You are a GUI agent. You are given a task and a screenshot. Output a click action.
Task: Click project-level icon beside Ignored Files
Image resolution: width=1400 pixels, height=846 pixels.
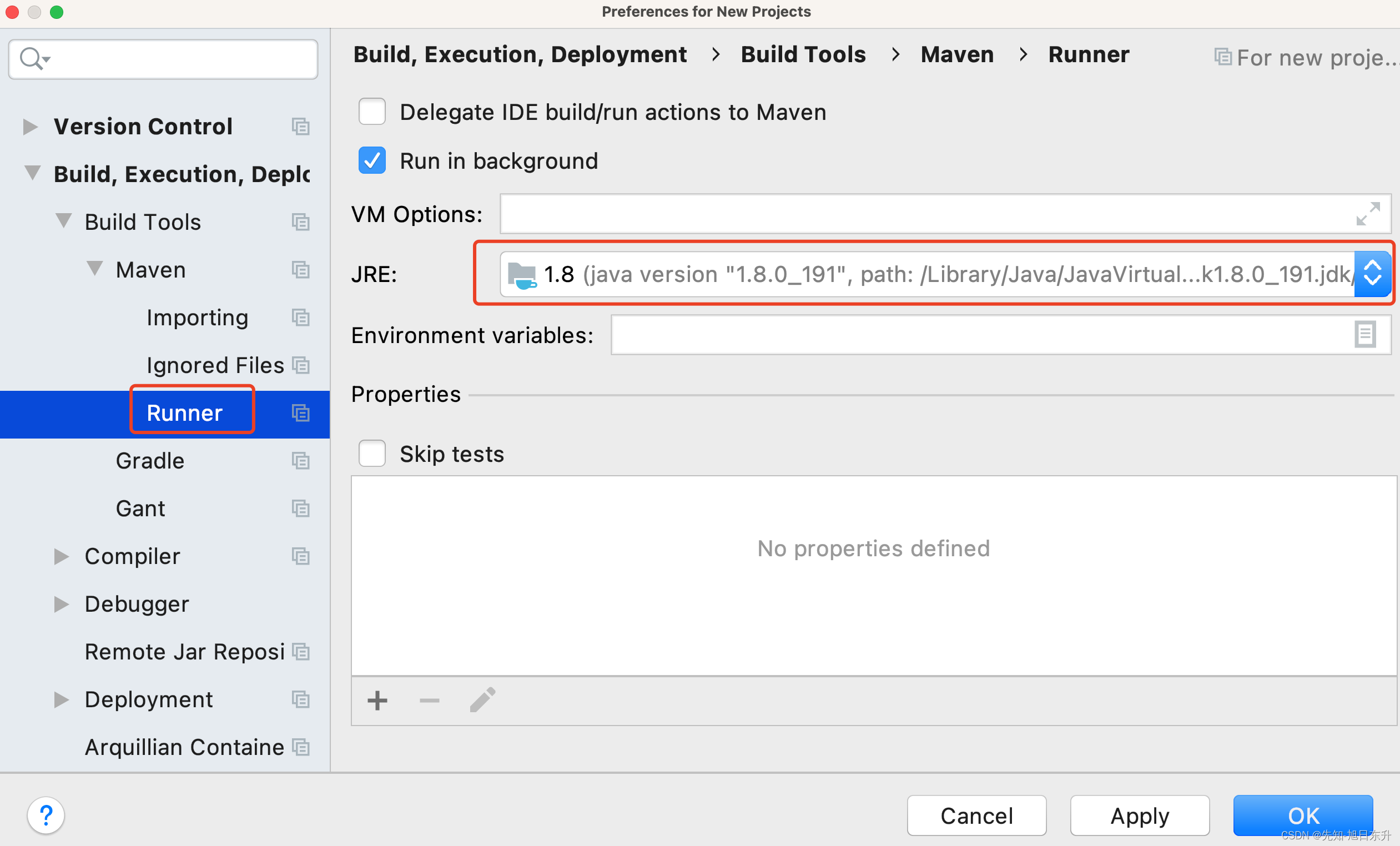pos(300,365)
